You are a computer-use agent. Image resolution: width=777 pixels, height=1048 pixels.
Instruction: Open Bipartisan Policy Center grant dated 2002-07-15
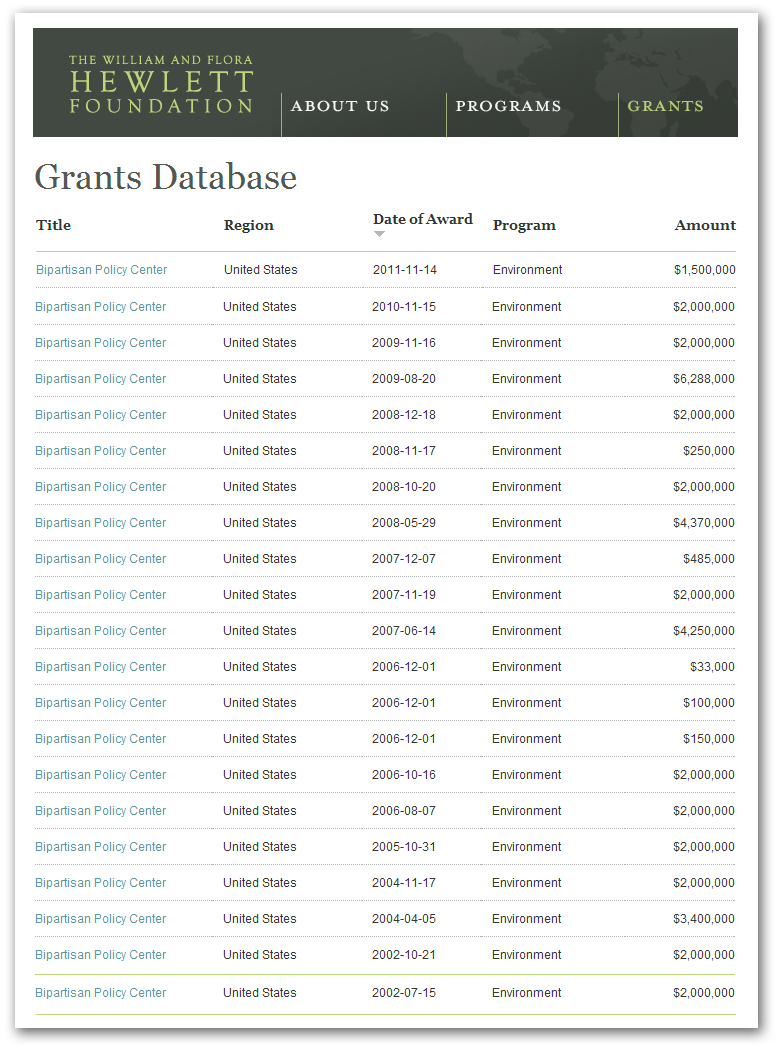(100, 994)
